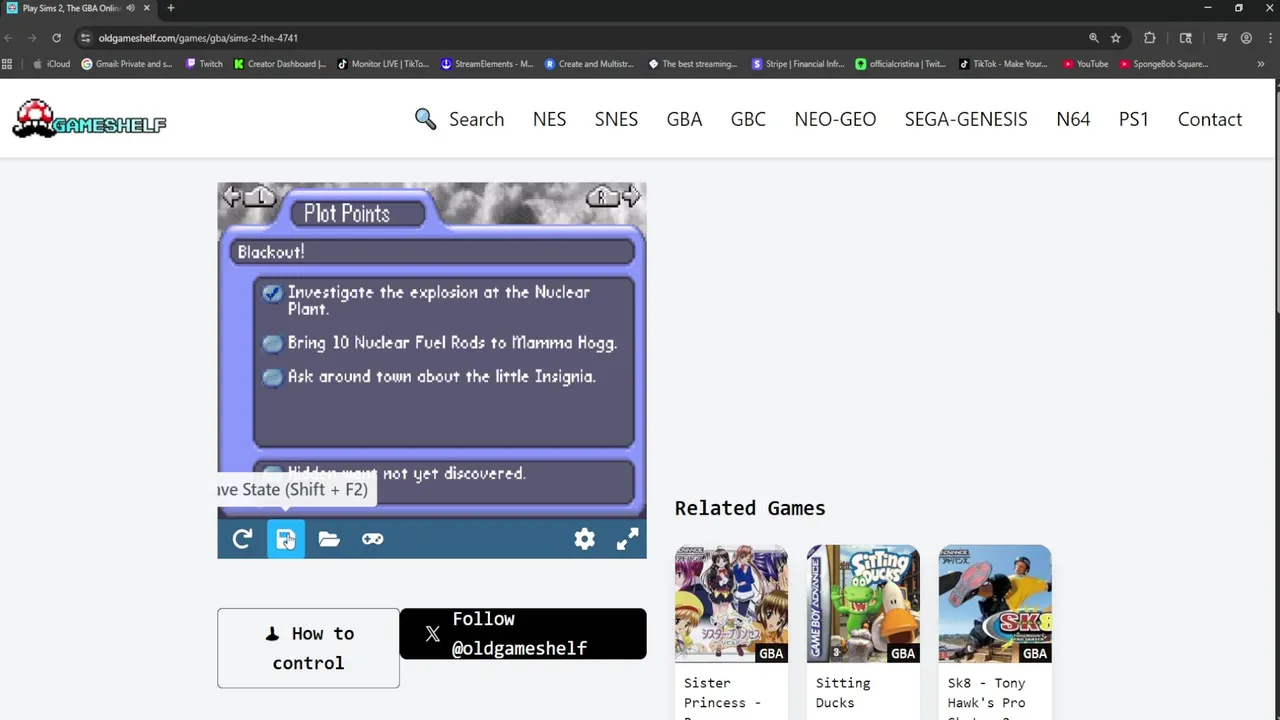
Task: Open the Chrome three-dot menu
Action: (1268, 38)
